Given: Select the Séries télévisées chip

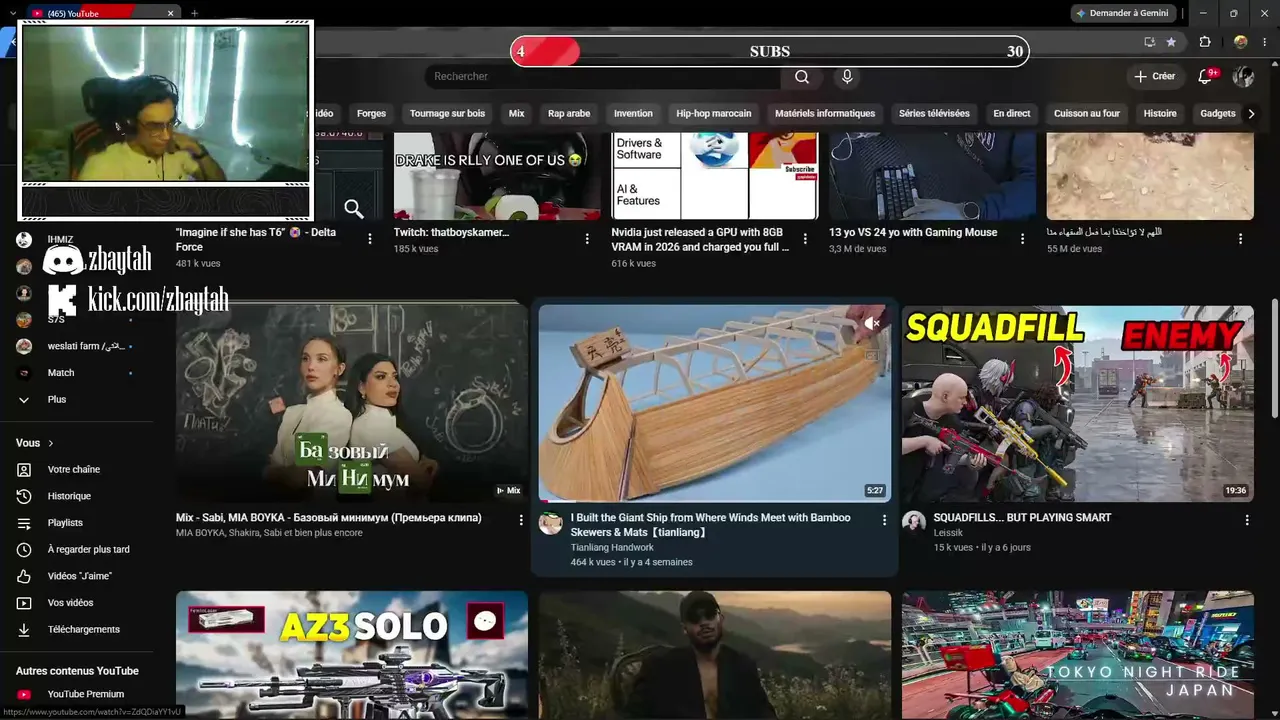Looking at the screenshot, I should tap(934, 114).
